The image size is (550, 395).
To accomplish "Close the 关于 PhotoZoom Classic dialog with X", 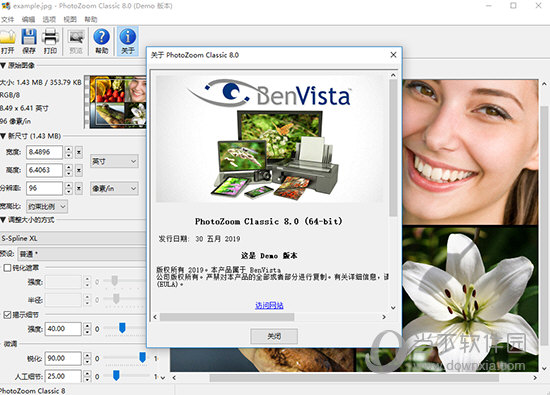I will [x=393, y=55].
